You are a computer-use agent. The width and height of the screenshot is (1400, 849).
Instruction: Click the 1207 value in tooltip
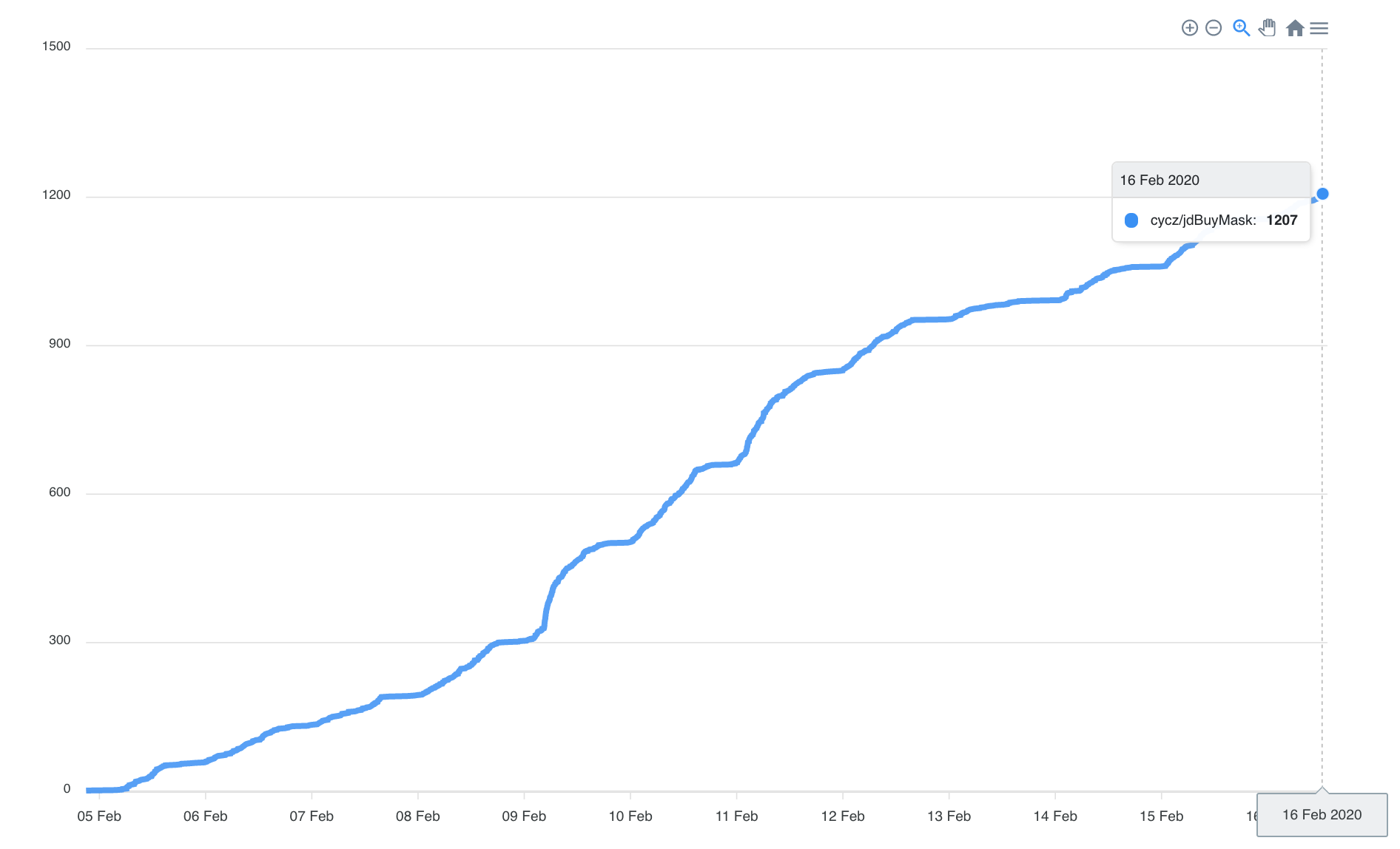pos(1282,220)
